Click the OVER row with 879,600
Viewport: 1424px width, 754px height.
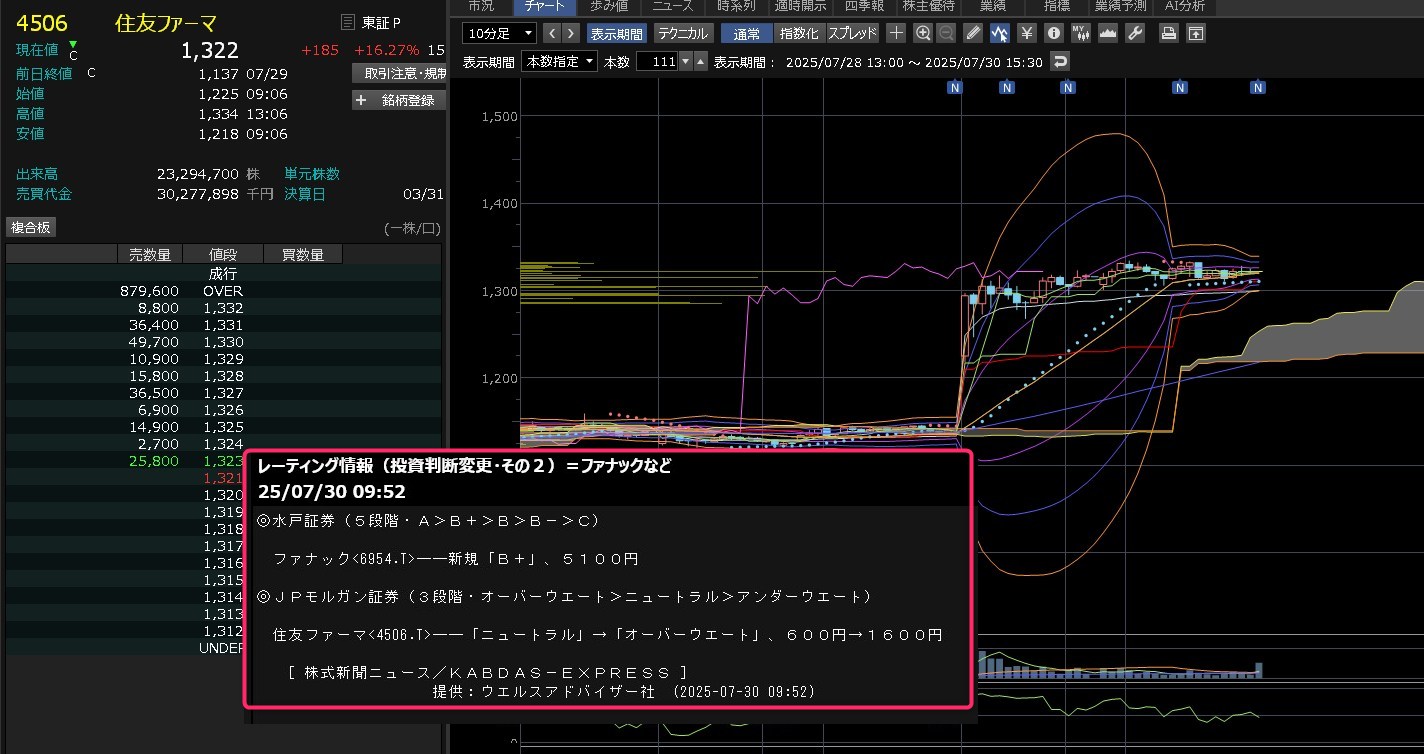click(223, 291)
